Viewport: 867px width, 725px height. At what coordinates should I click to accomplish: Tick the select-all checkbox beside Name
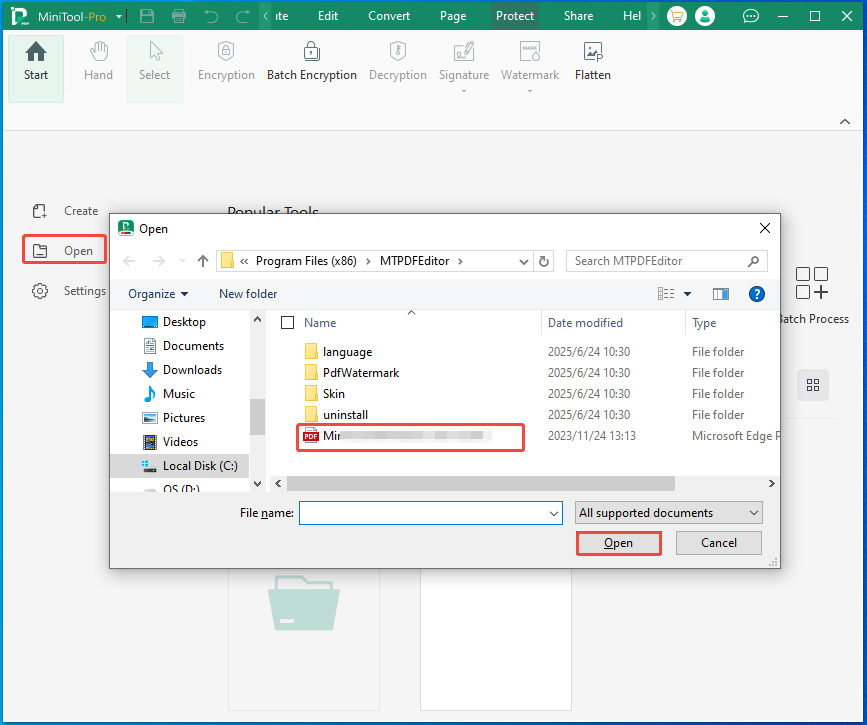(x=288, y=322)
